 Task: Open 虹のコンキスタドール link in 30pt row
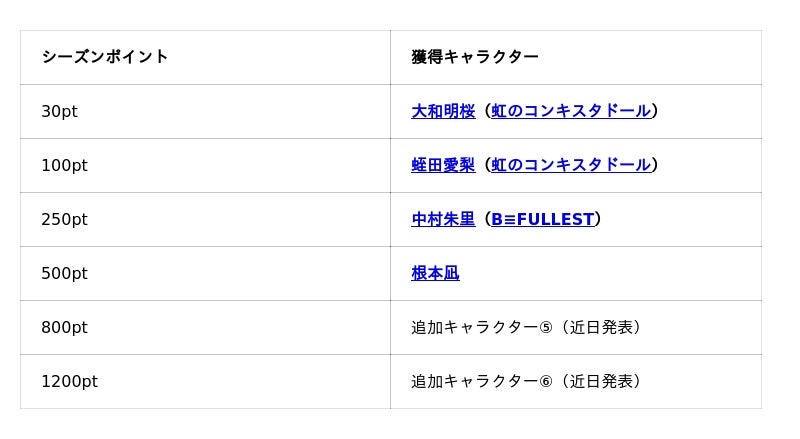pyautogui.click(x=571, y=111)
